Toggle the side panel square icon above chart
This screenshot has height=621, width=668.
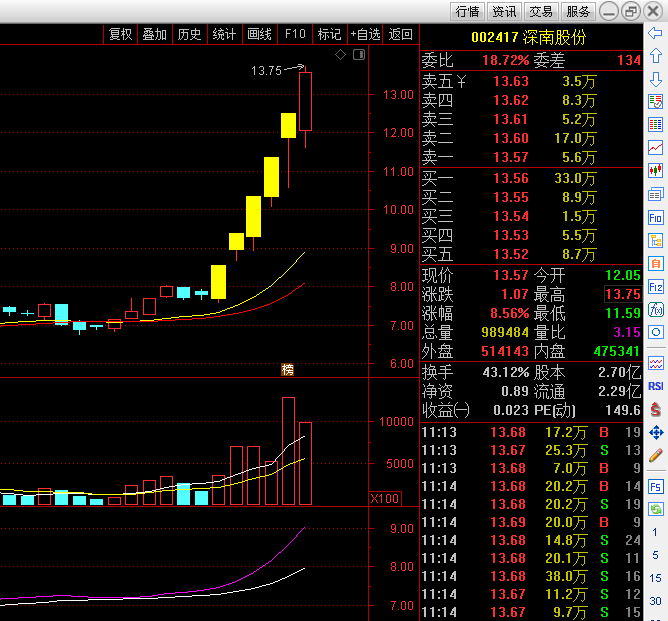point(359,55)
